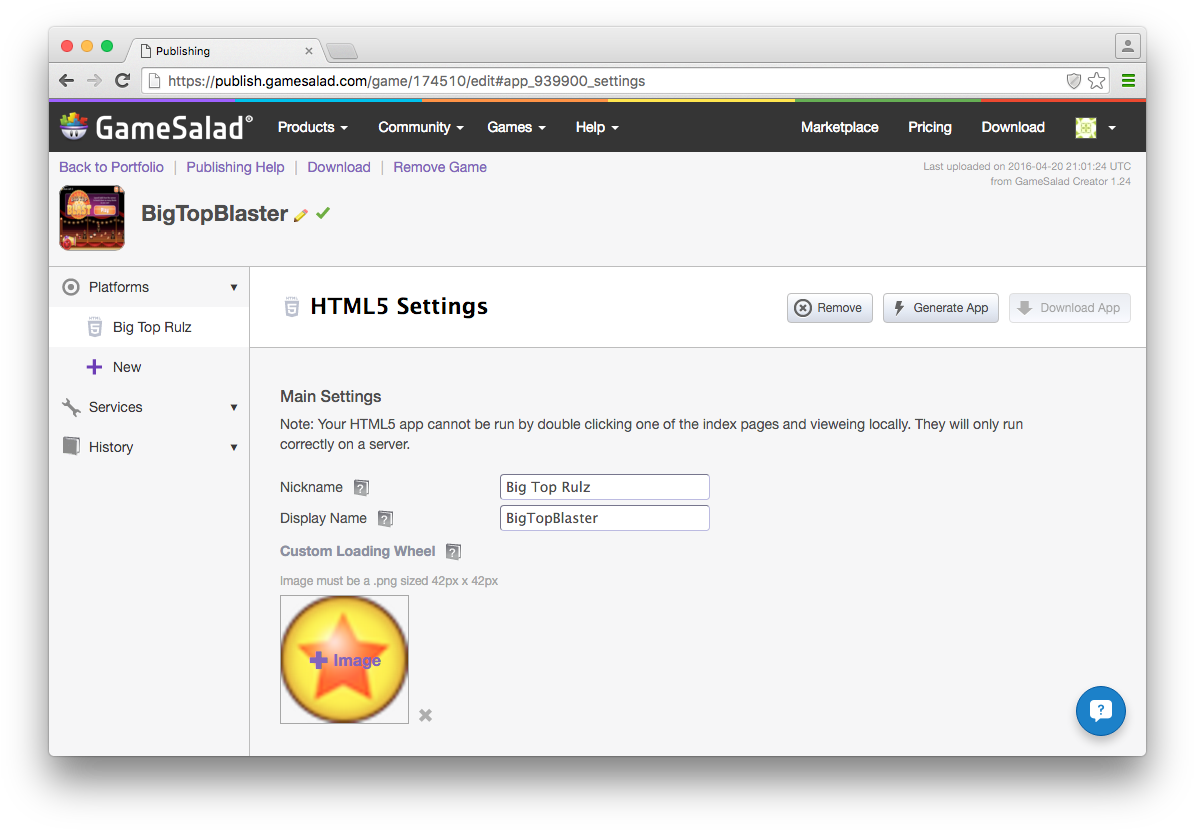Click the browser back arrow

coord(67,81)
